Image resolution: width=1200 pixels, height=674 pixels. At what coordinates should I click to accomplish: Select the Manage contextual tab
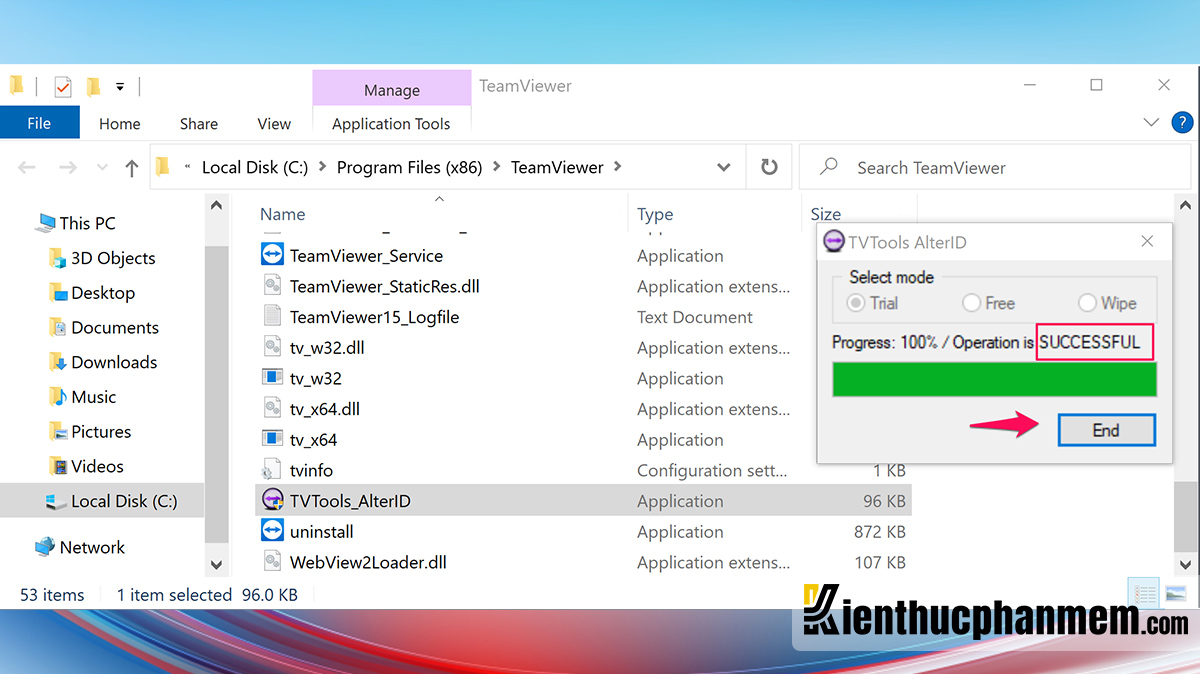[x=391, y=90]
